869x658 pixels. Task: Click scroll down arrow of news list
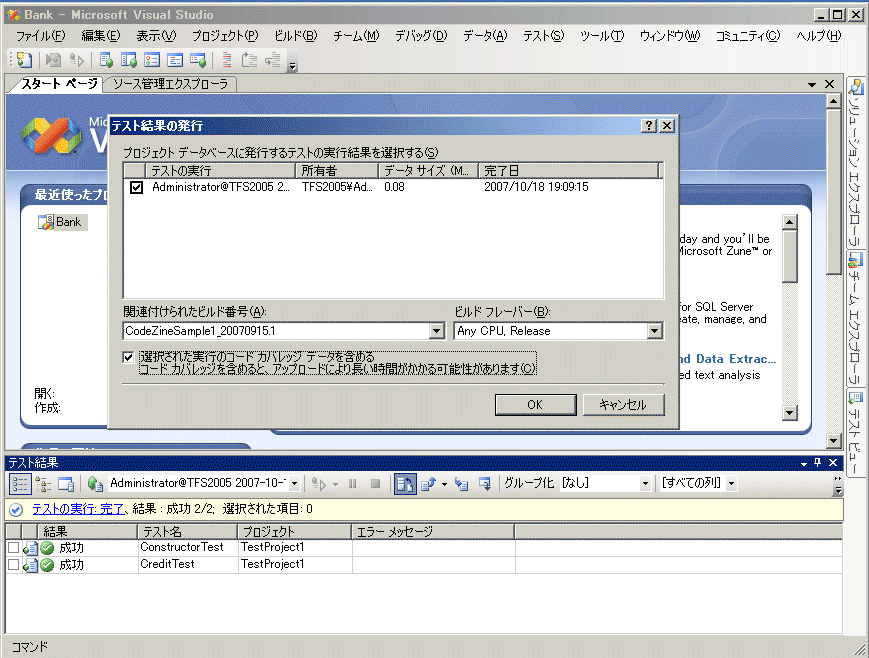(x=789, y=412)
